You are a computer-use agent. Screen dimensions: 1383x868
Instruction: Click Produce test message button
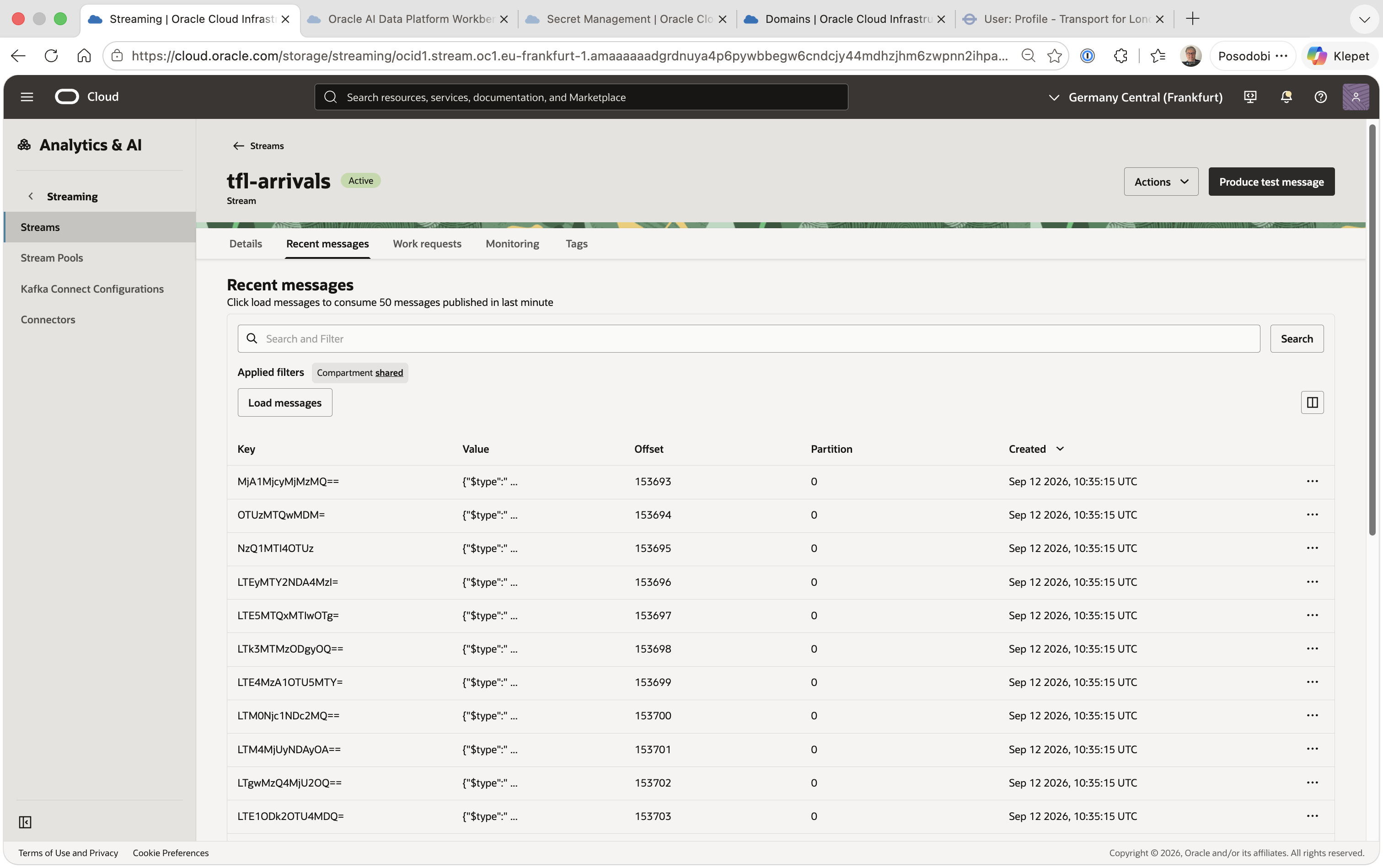click(1271, 182)
